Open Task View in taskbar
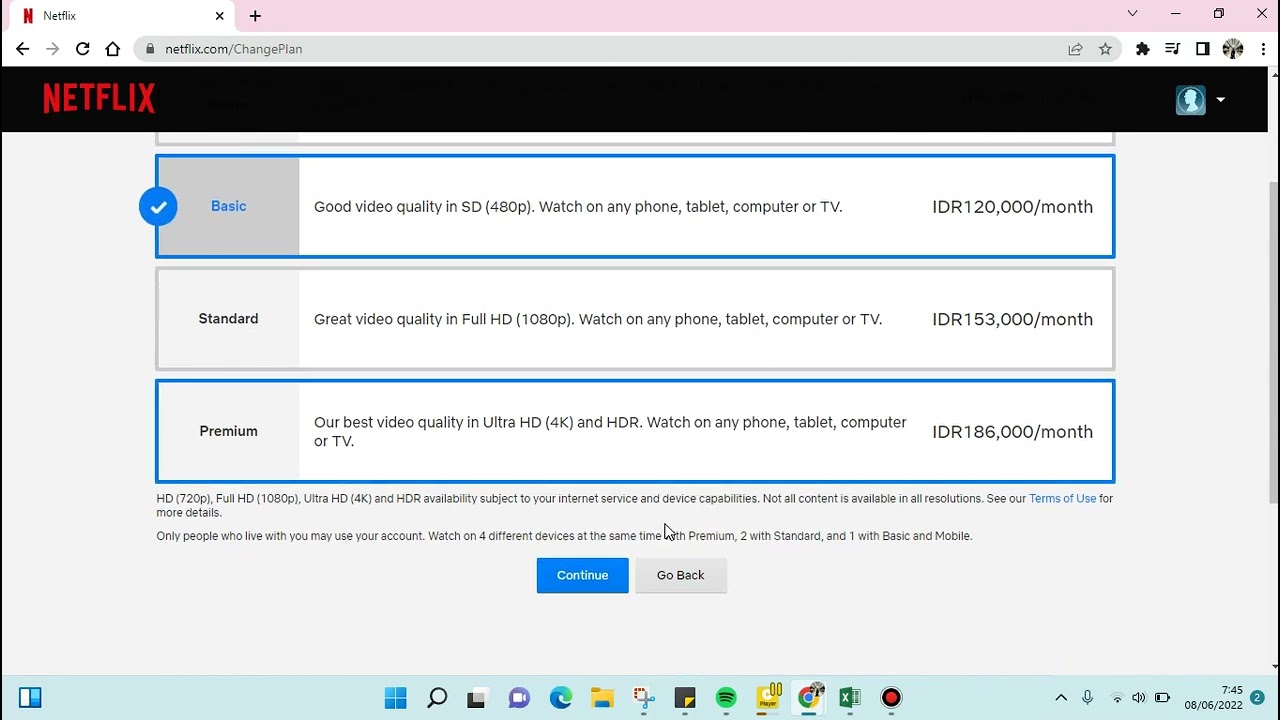 tap(477, 698)
